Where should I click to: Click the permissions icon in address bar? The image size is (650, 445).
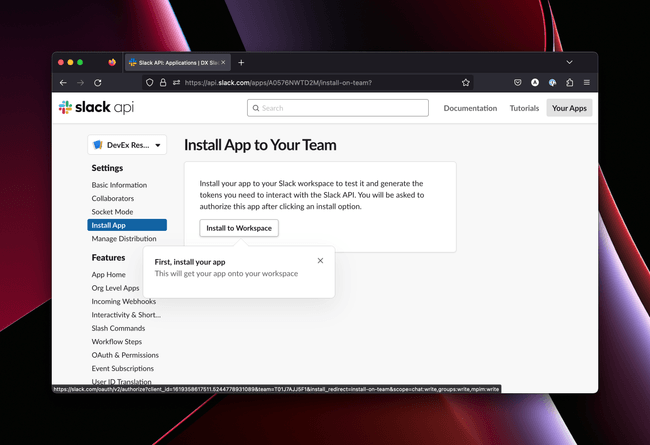(x=176, y=83)
